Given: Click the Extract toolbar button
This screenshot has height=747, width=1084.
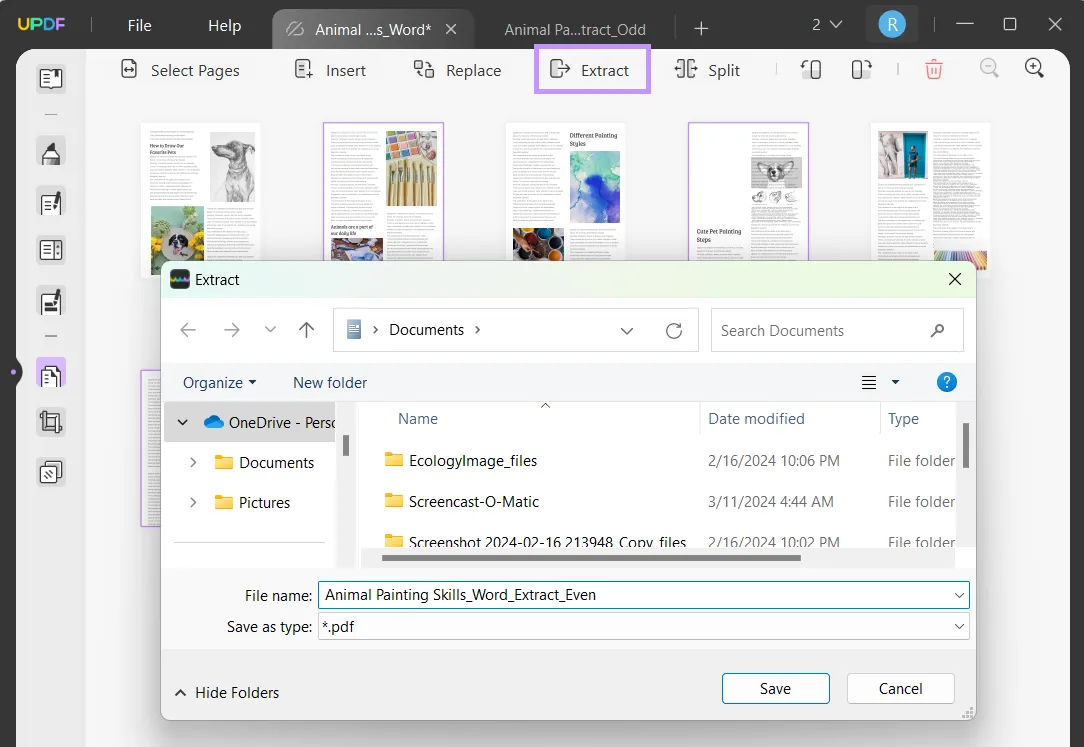Looking at the screenshot, I should (592, 69).
